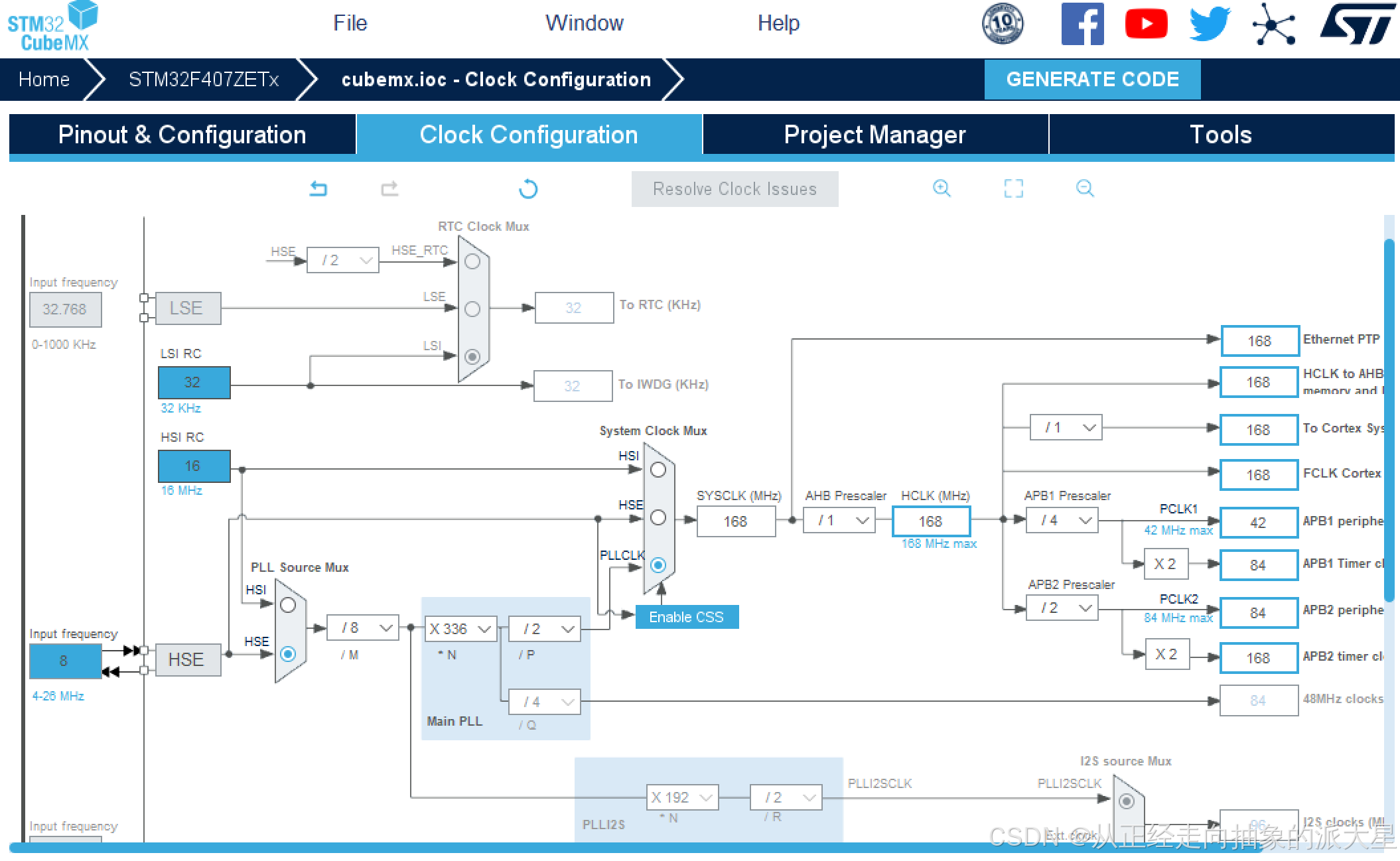Open the Twitter bird icon
This screenshot has width=1400, height=861.
point(1209,24)
